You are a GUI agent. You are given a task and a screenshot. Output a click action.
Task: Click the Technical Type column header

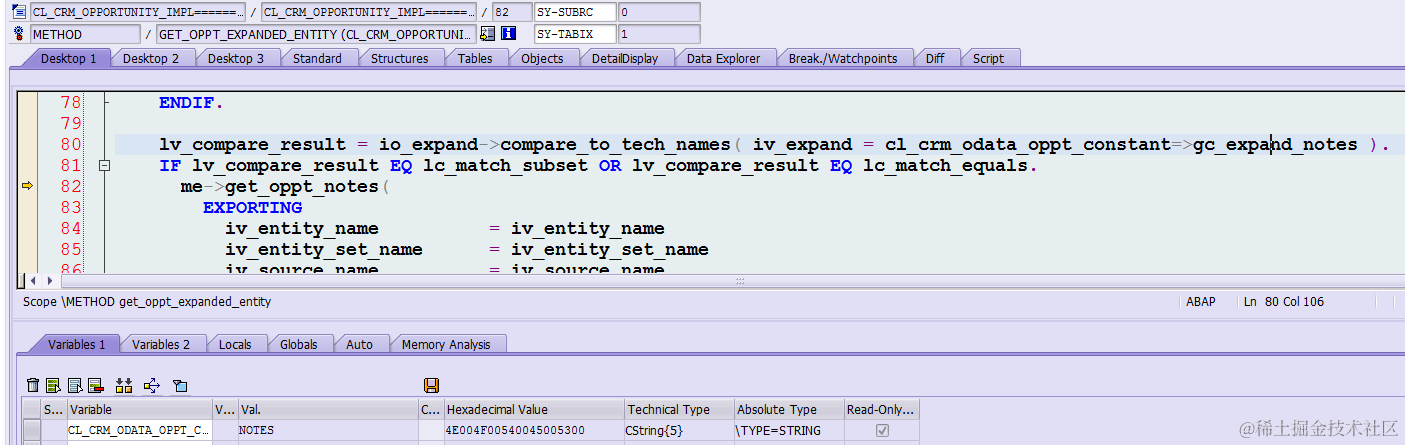pos(678,409)
